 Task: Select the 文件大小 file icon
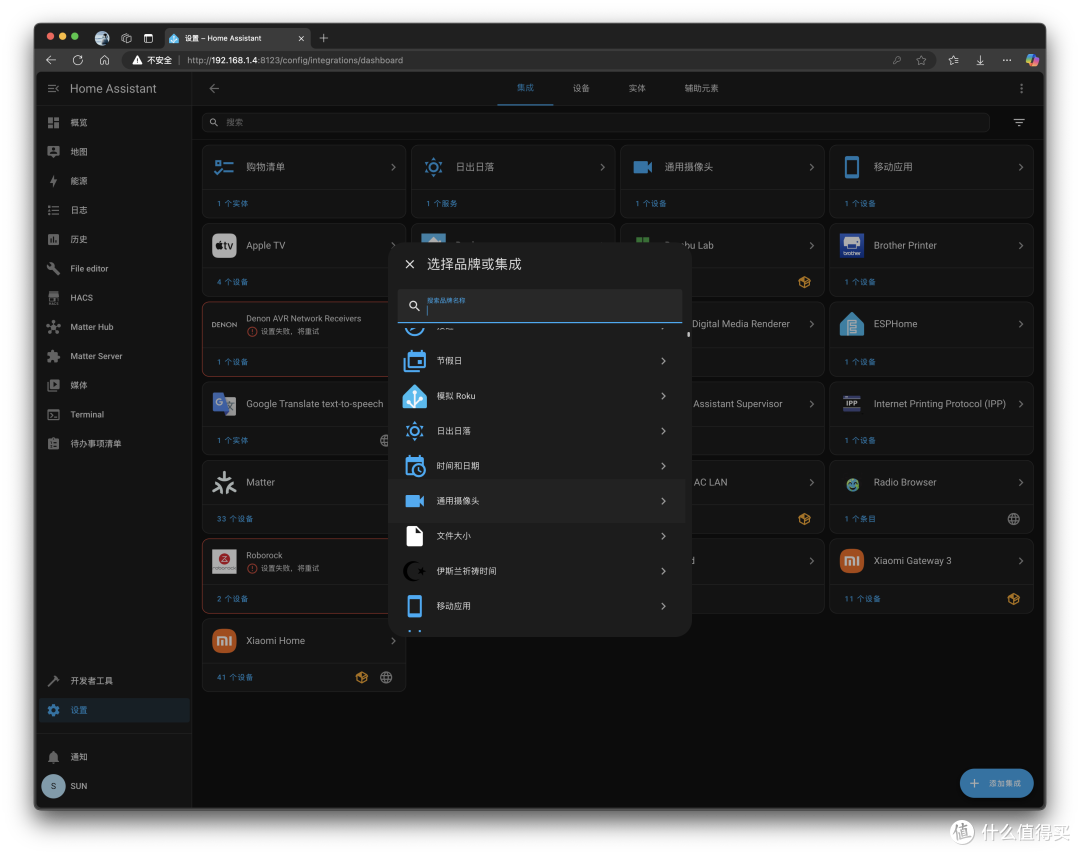pyautogui.click(x=415, y=536)
